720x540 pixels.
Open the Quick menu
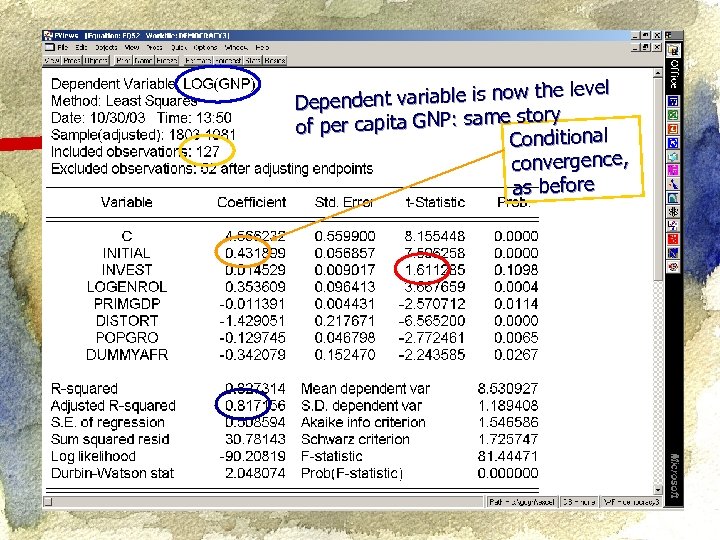179,47
